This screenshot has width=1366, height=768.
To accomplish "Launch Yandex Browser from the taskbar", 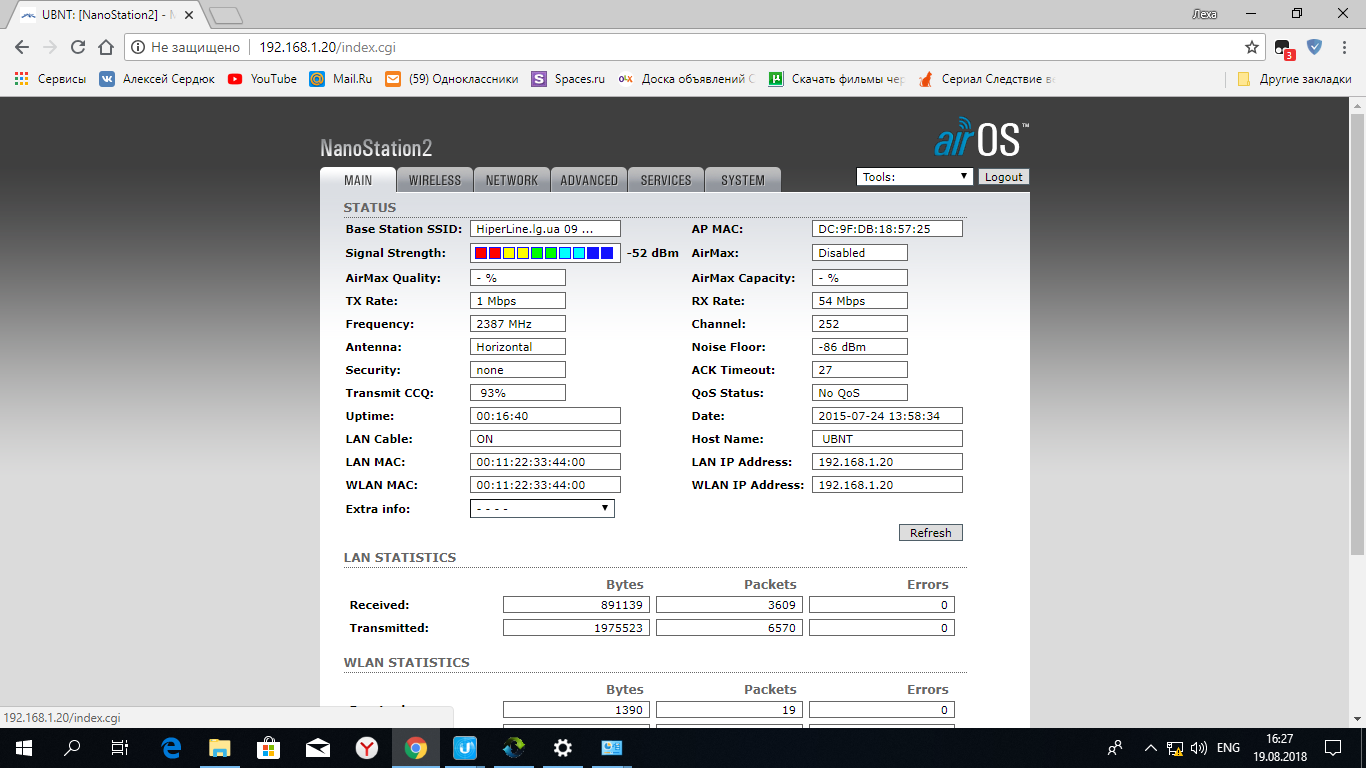I will click(x=366, y=747).
